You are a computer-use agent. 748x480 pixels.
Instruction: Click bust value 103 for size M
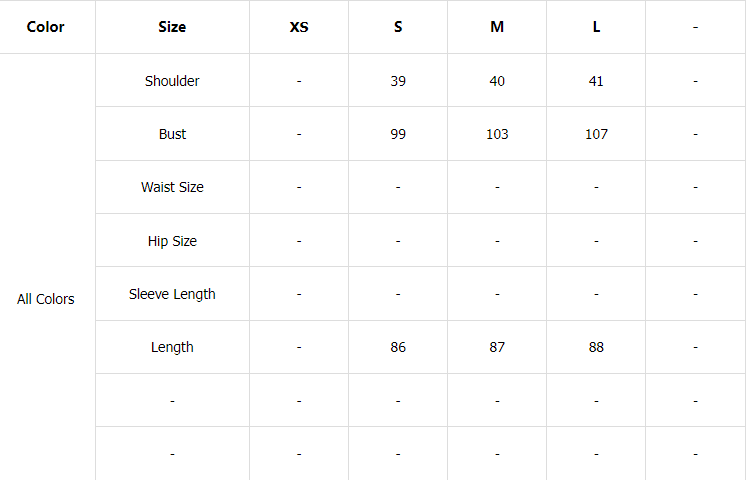pyautogui.click(x=497, y=134)
